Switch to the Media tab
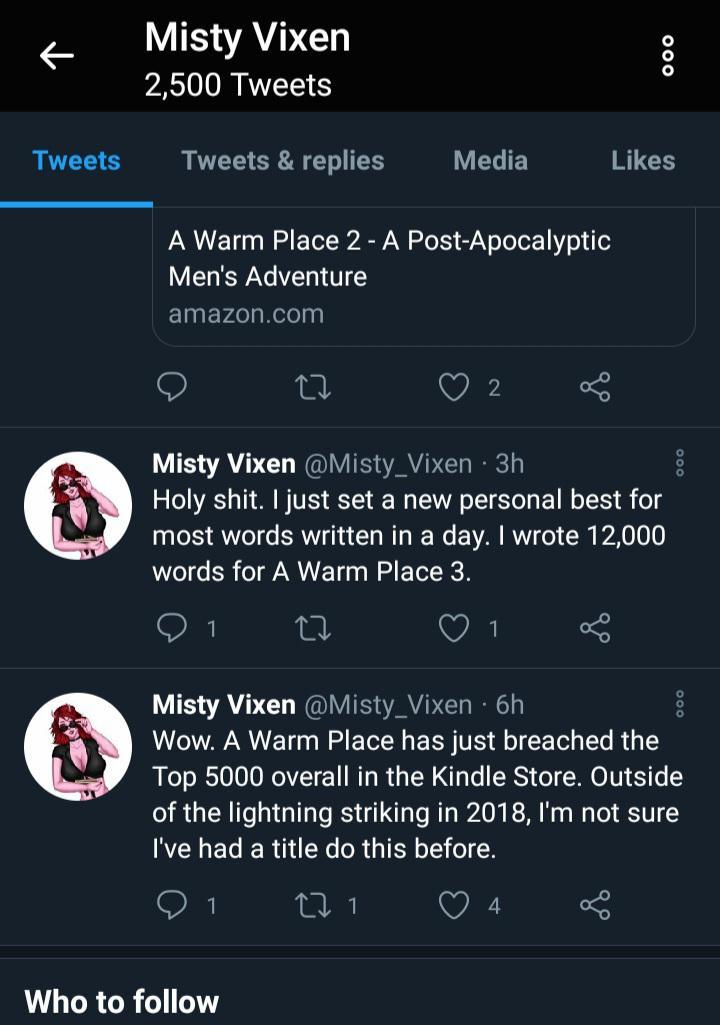The width and height of the screenshot is (720, 1025). tap(490, 160)
